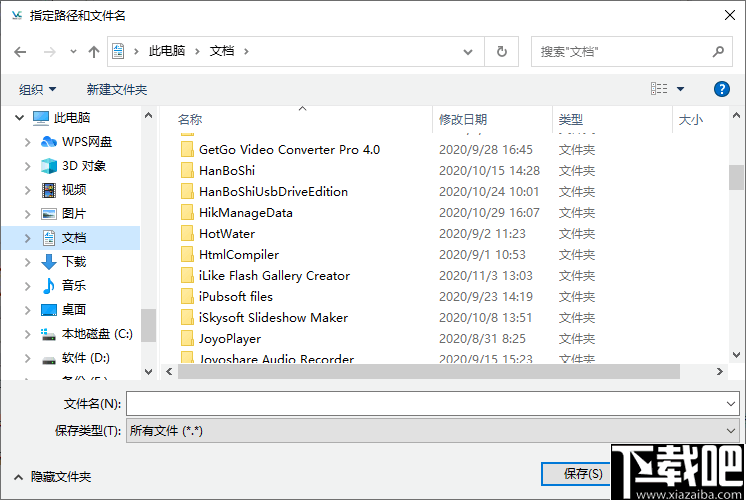
Task: Open the view options dropdown arrow
Action: [680, 89]
